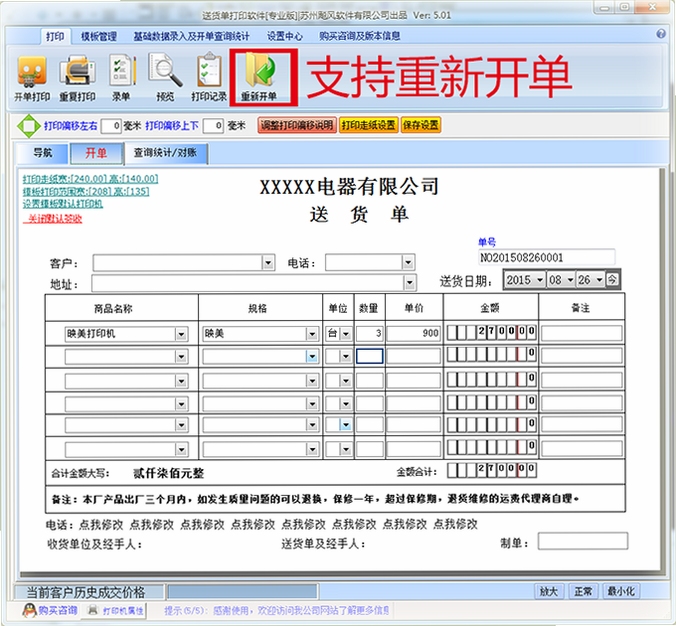Open 购买咨询及版本信息 tab
Image resolution: width=676 pixels, height=626 pixels.
pyautogui.click(x=360, y=36)
